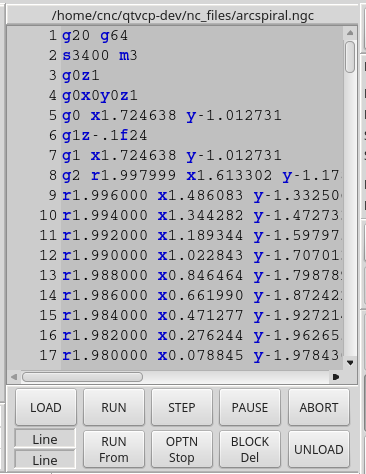366x474 pixels.
Task: Start the program with RUN
Action: point(114,407)
